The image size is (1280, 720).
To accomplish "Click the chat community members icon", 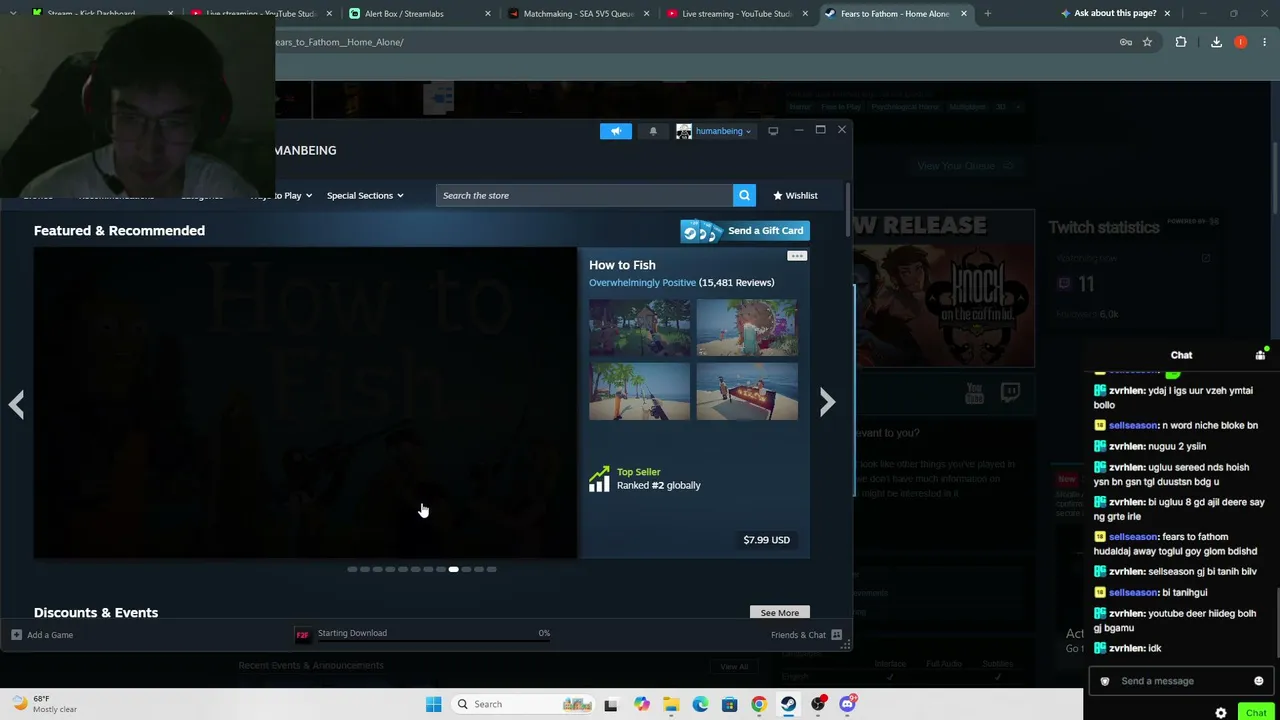I will pos(1260,355).
